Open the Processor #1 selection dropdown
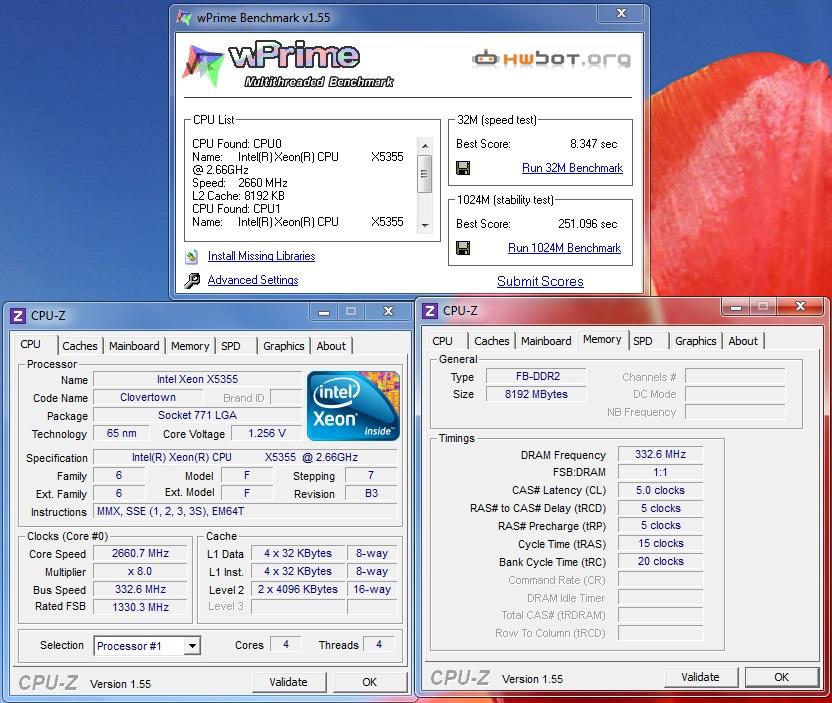The width and height of the screenshot is (832, 703). click(x=192, y=646)
